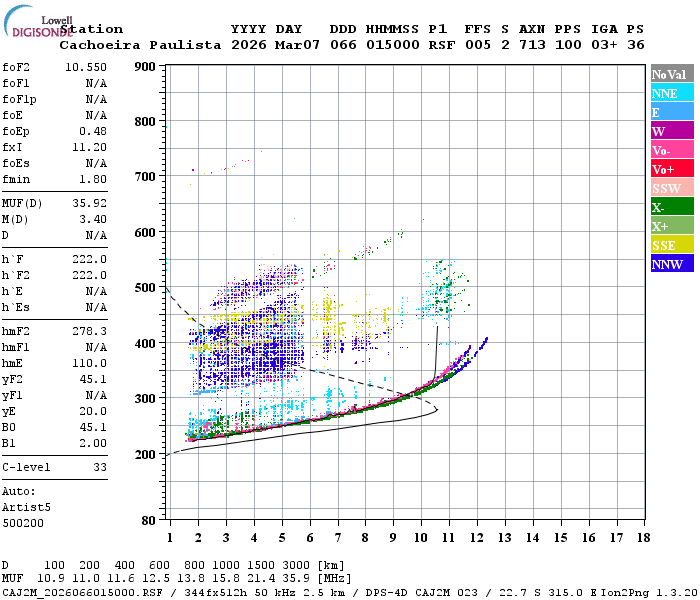700x600 pixels.
Task: Click the h`F value 222.0
Action: click(89, 259)
